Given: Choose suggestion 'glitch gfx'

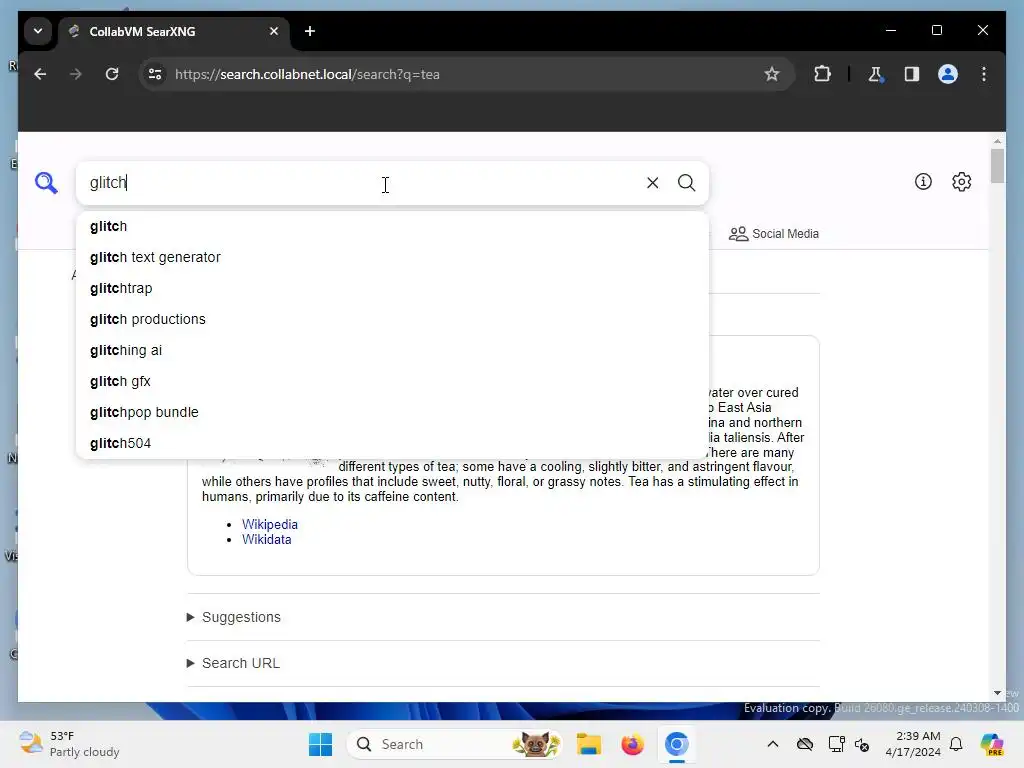Looking at the screenshot, I should point(392,381).
